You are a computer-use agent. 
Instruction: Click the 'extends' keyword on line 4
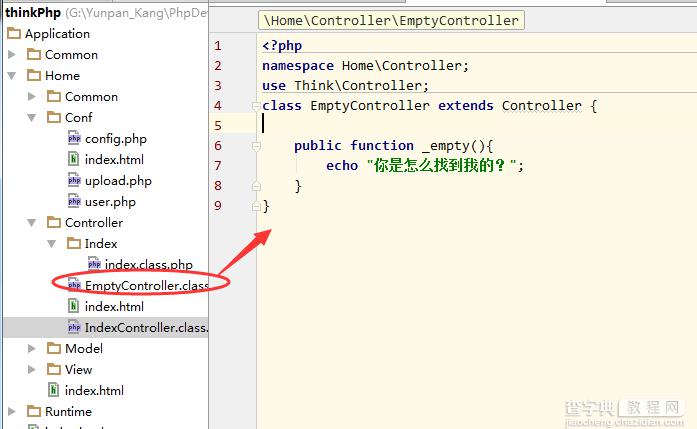(x=466, y=105)
